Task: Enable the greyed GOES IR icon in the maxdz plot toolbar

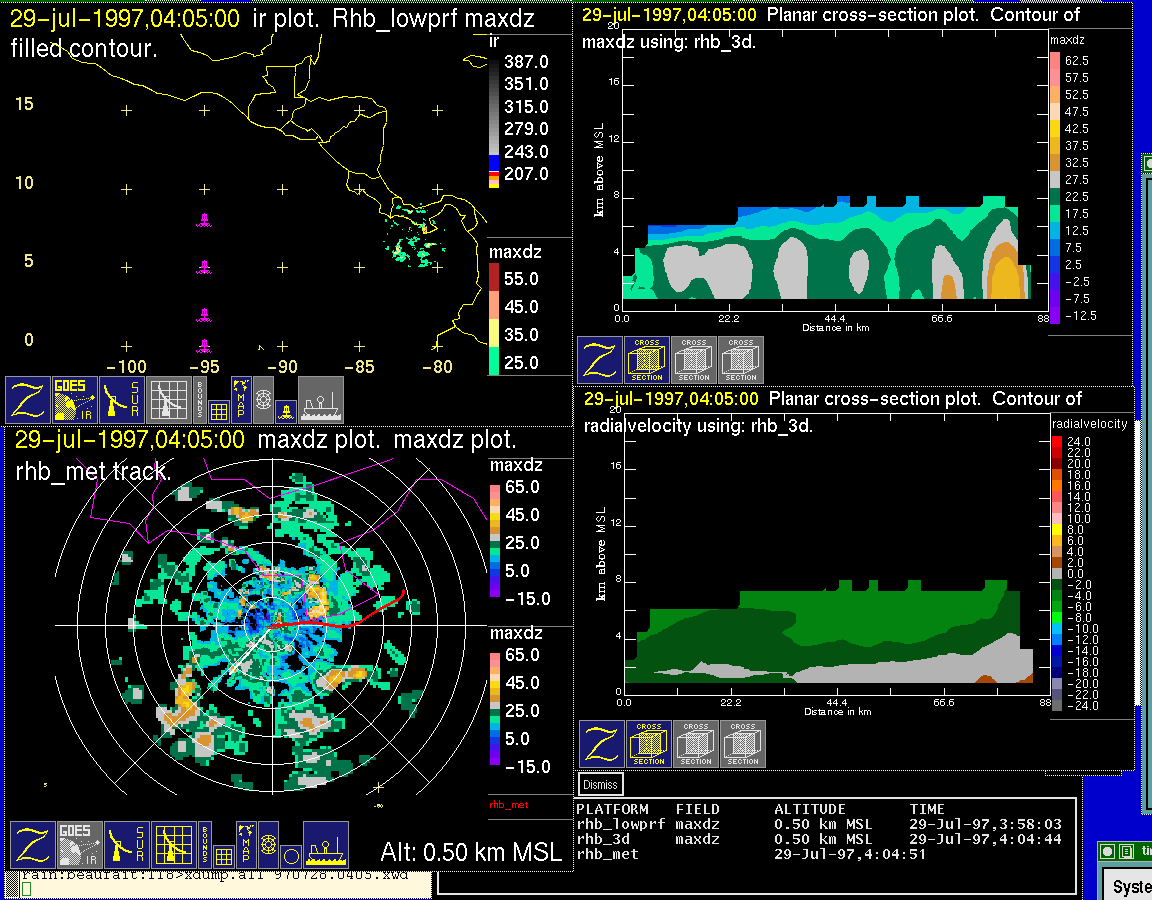Action: pyautogui.click(x=78, y=846)
